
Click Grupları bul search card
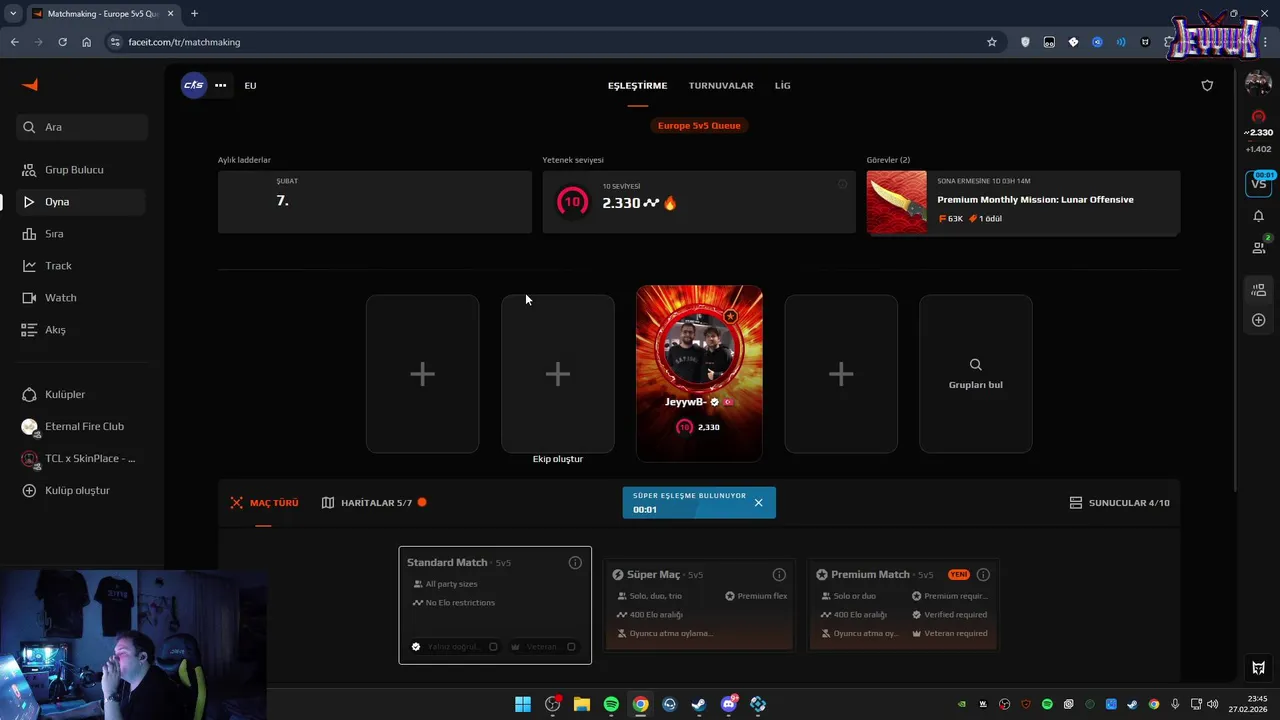(976, 374)
